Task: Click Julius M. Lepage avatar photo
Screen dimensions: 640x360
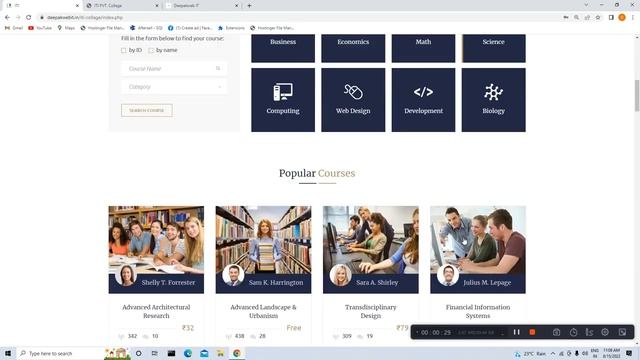Action: click(448, 275)
